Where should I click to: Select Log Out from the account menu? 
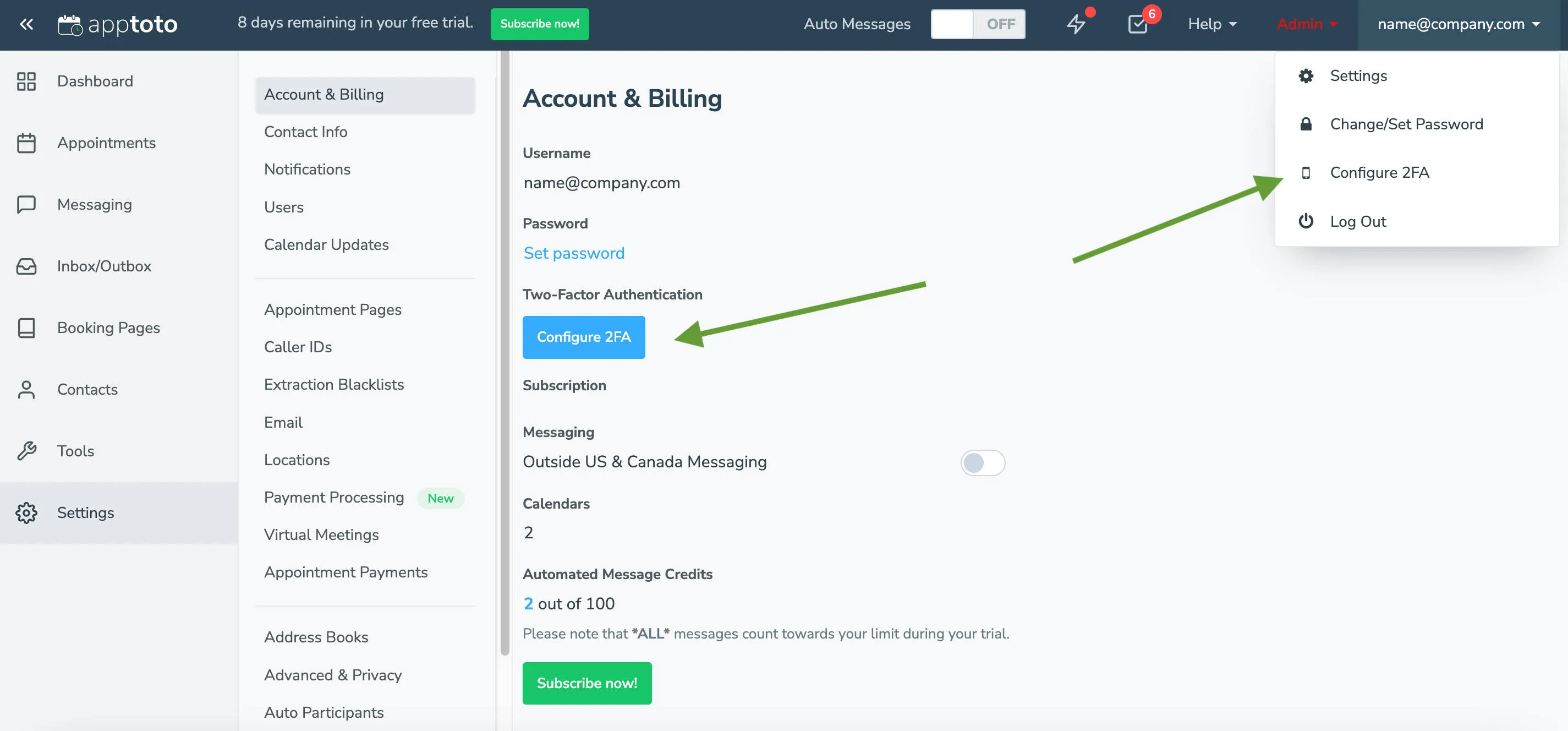coord(1358,221)
